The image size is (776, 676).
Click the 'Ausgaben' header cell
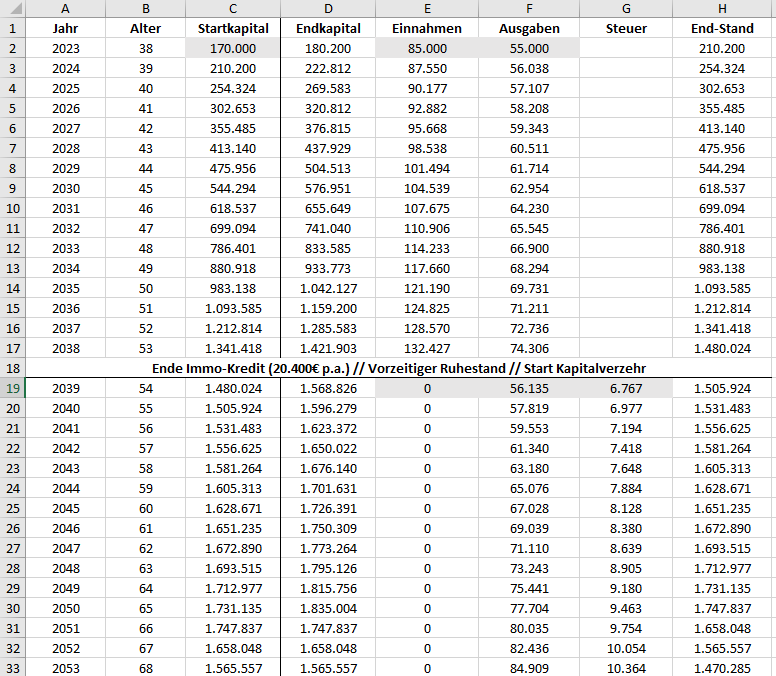(x=529, y=29)
